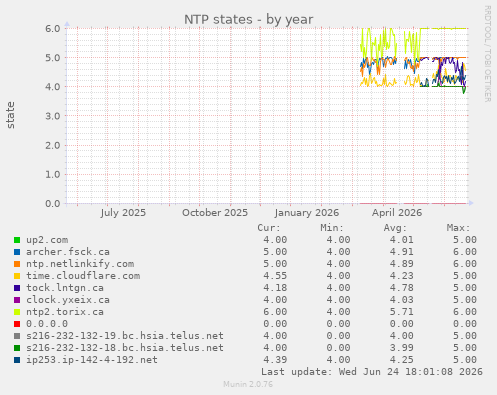Select the s216-232-132-18.bc.hsia.telus.net label
Screen dimensions: 497x395
[x=125, y=348]
